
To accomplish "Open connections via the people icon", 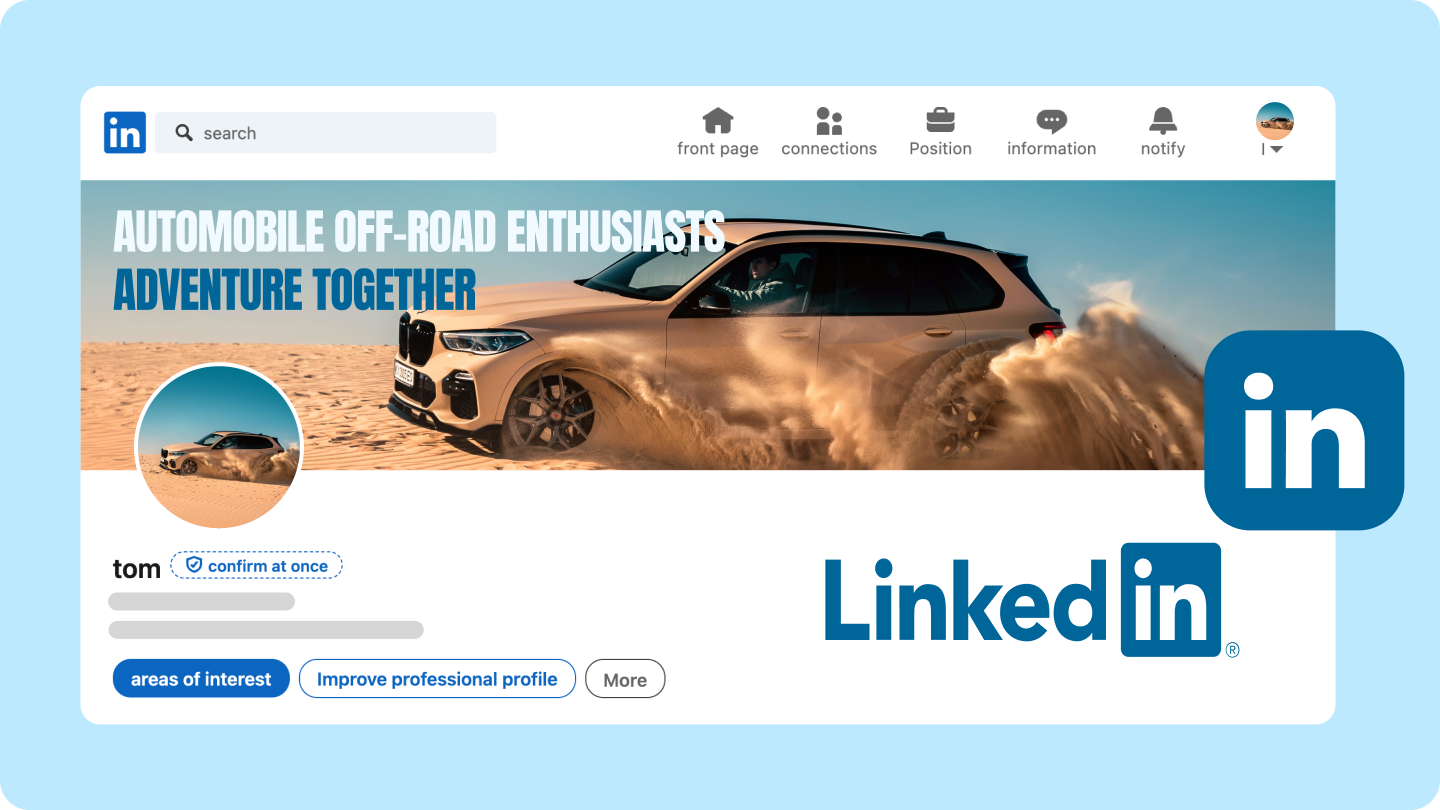I will (x=829, y=121).
